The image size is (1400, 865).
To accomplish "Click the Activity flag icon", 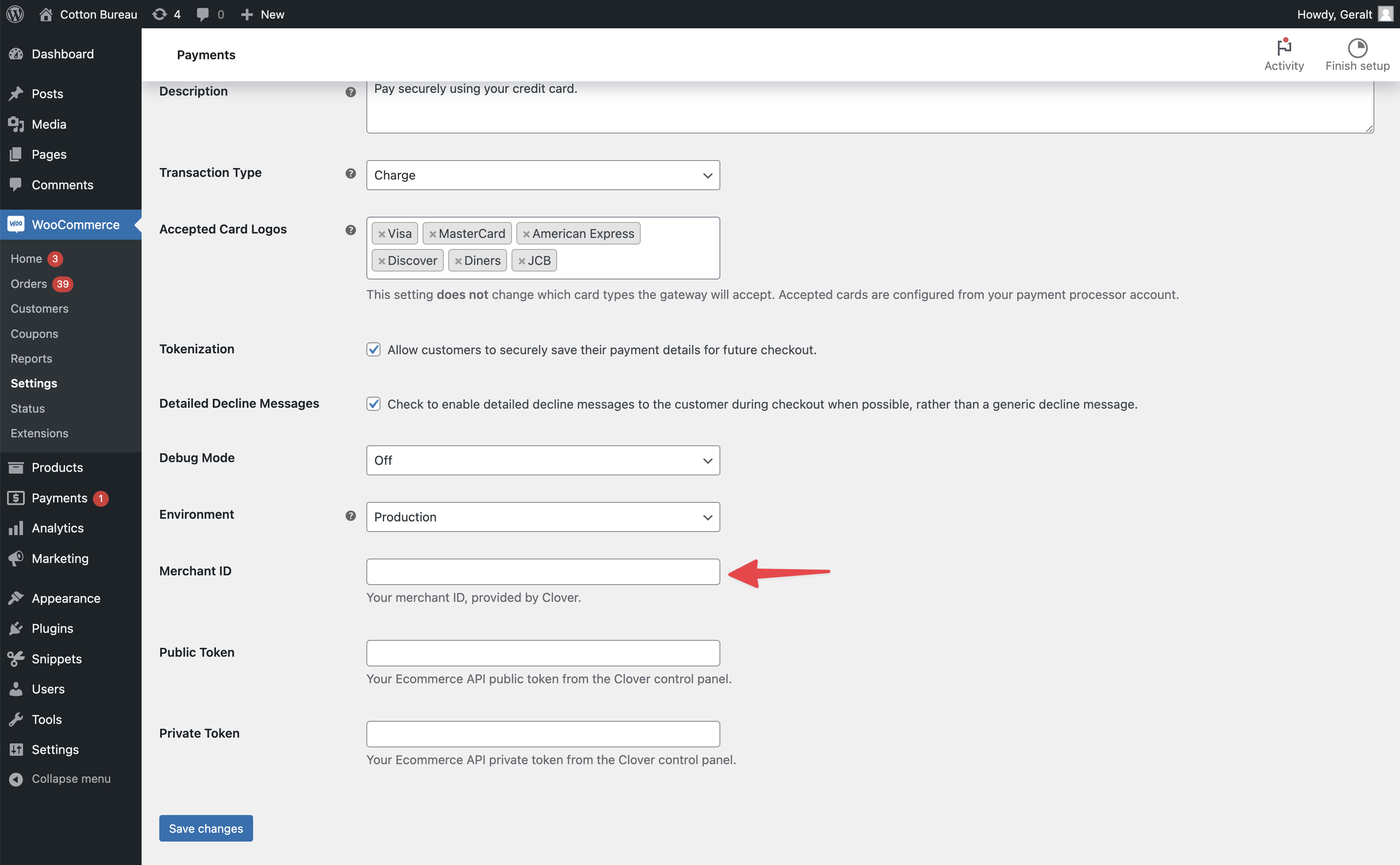I will pyautogui.click(x=1283, y=49).
